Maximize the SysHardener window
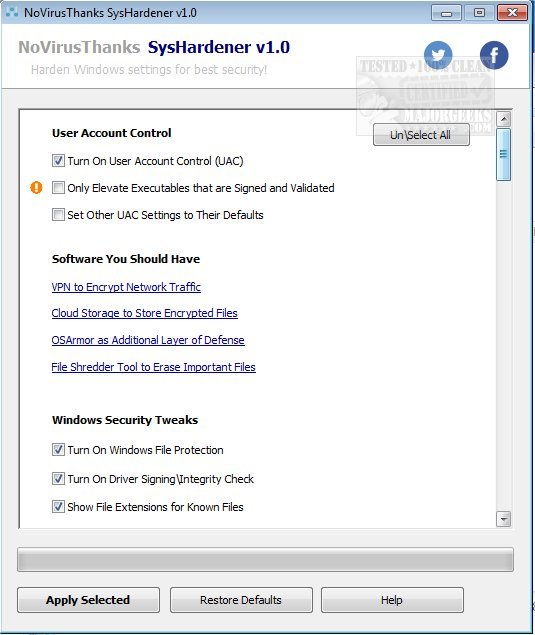Screen dimensions: 535x635 479,13
